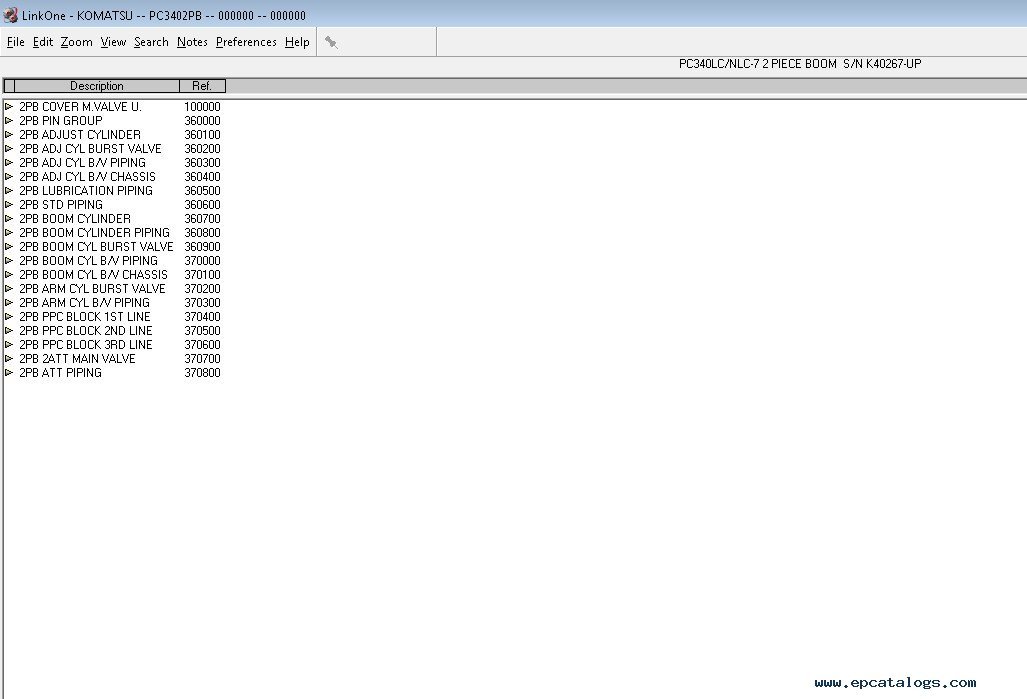Click reference number 360900
1027x699 pixels.
202,246
